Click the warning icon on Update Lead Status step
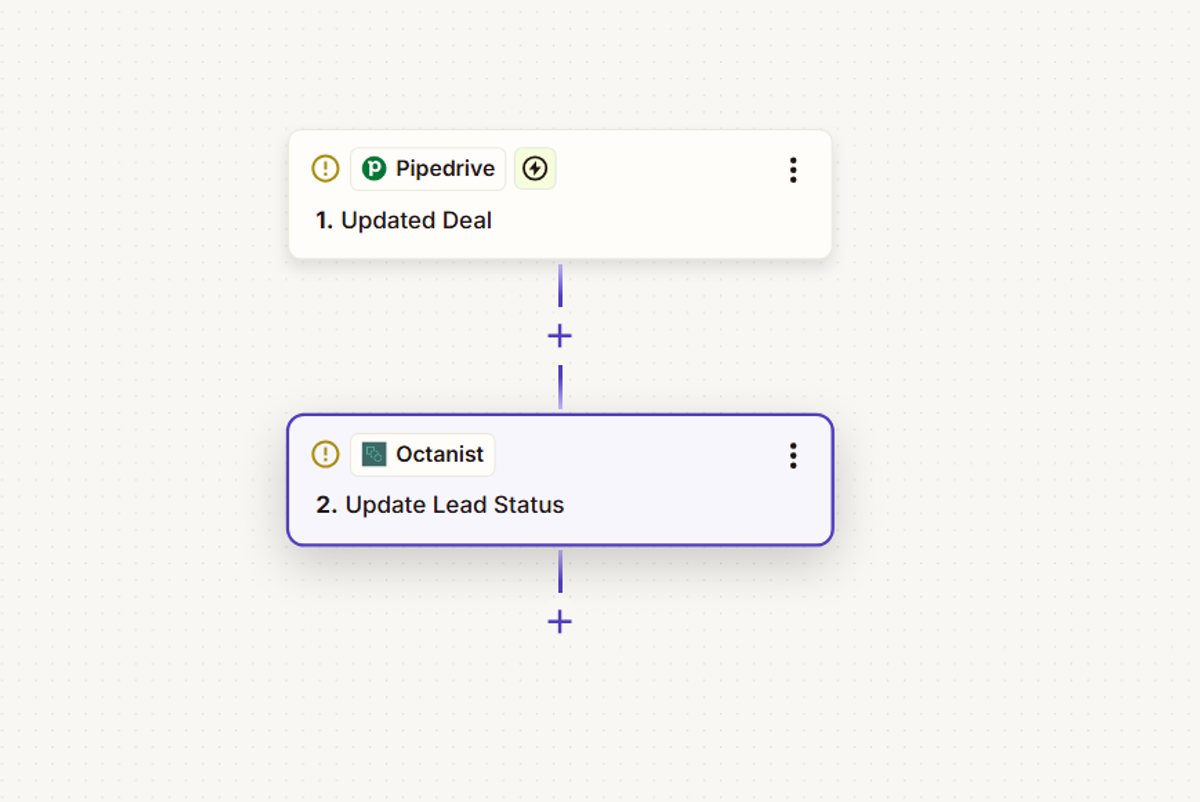Viewport: 1200px width, 802px height. [x=325, y=455]
